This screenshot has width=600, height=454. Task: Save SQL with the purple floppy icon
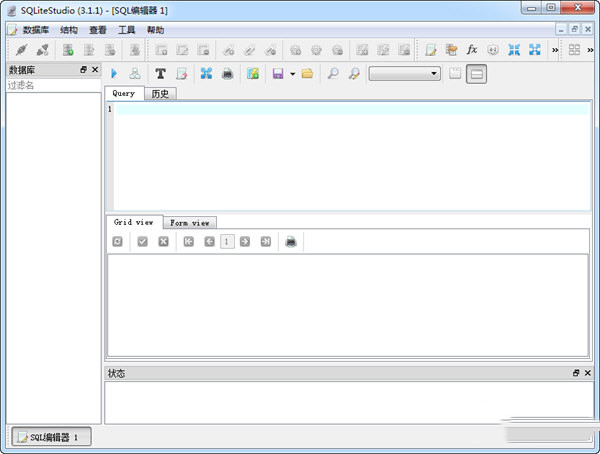click(x=278, y=73)
